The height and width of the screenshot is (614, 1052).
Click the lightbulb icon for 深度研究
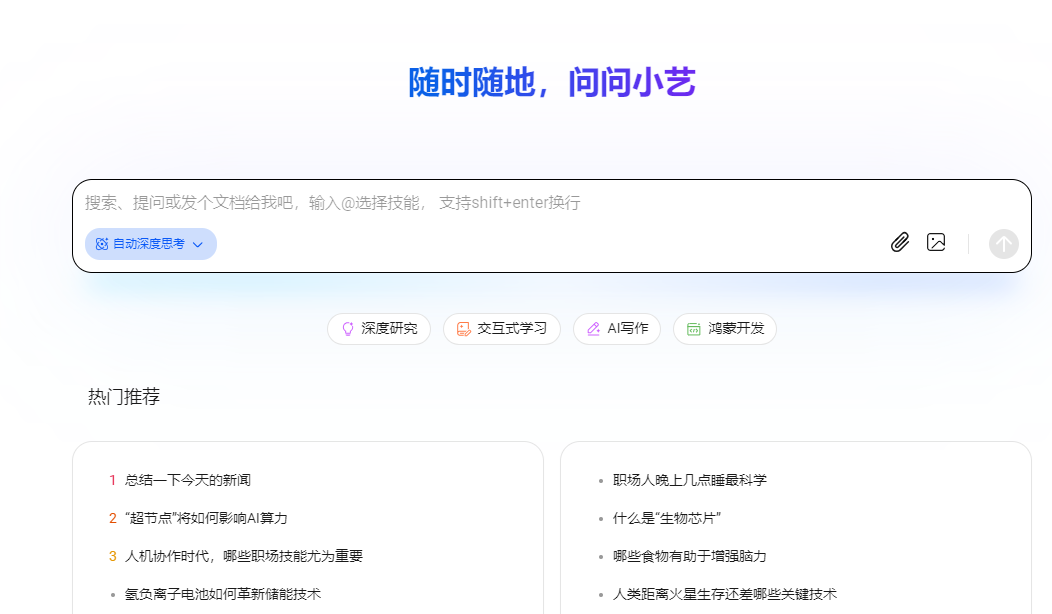pyautogui.click(x=348, y=329)
